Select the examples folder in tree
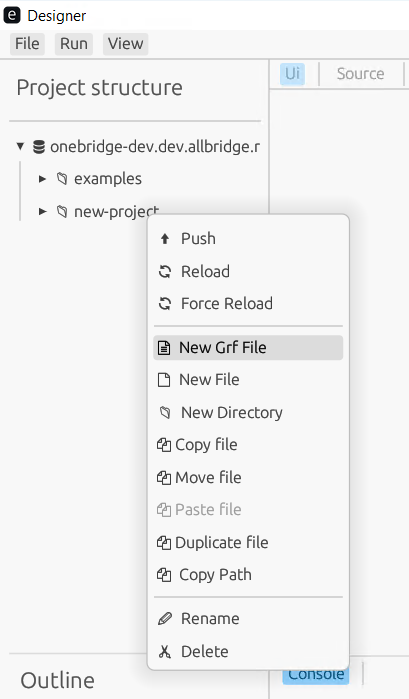The width and height of the screenshot is (409, 699). pos(107,179)
